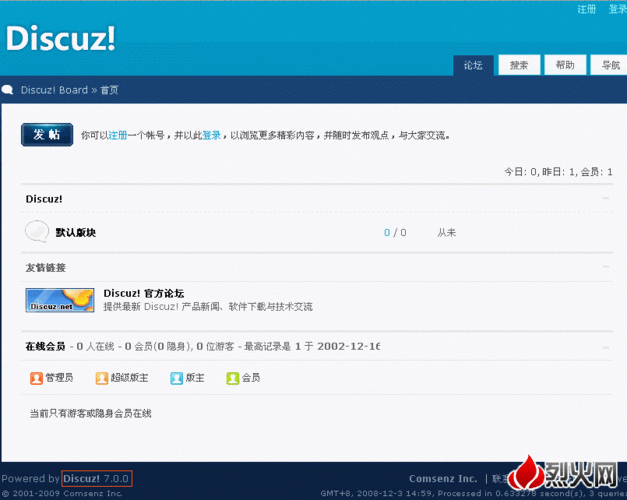
Task: Click 首页 in the breadcrumb
Action: click(x=109, y=90)
